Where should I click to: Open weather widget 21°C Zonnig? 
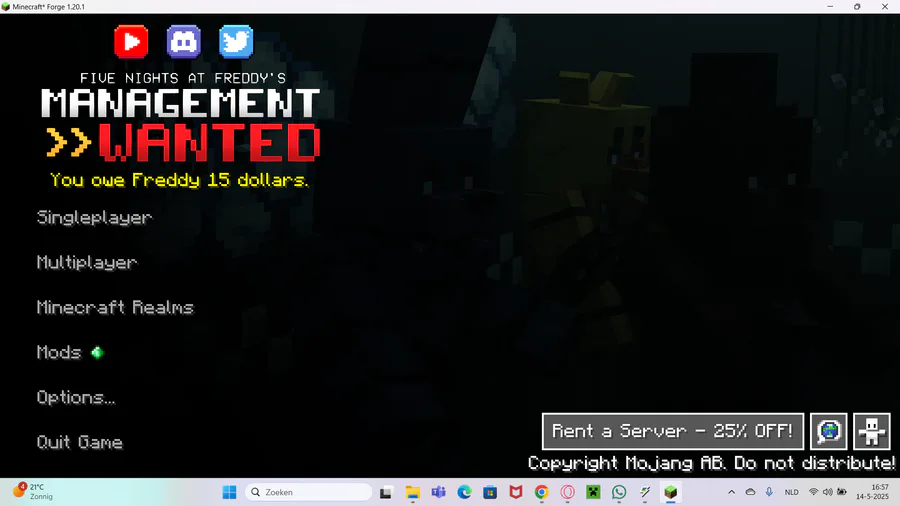pyautogui.click(x=33, y=492)
